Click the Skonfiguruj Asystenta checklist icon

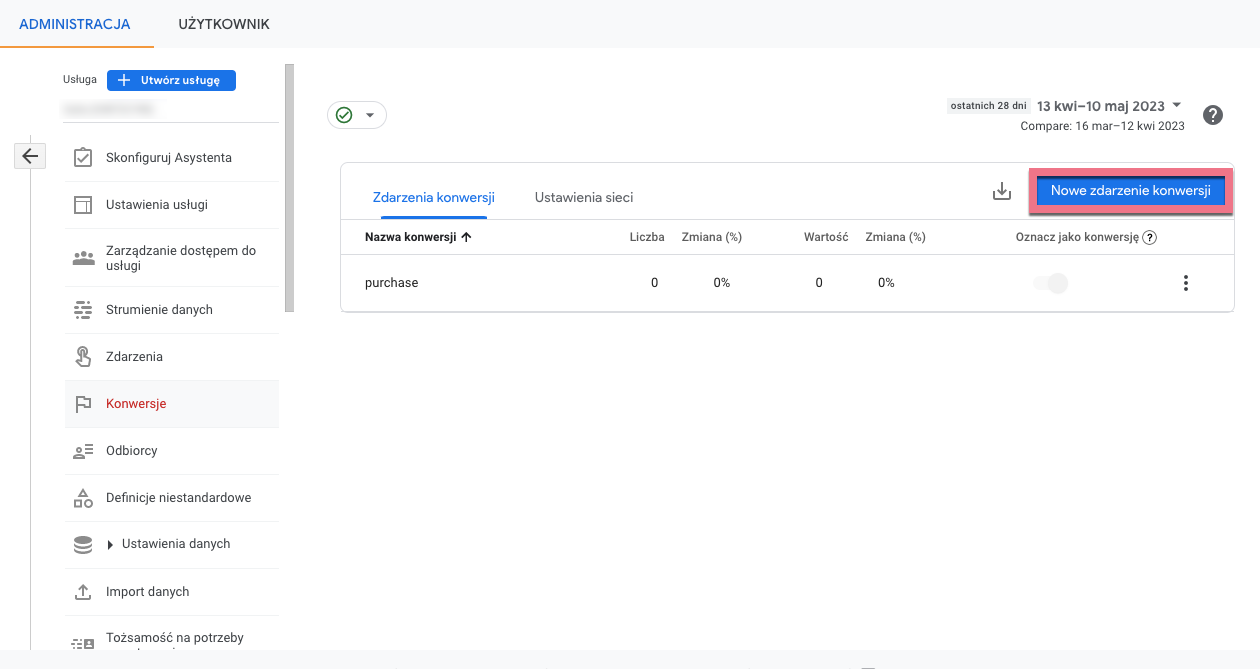[83, 158]
